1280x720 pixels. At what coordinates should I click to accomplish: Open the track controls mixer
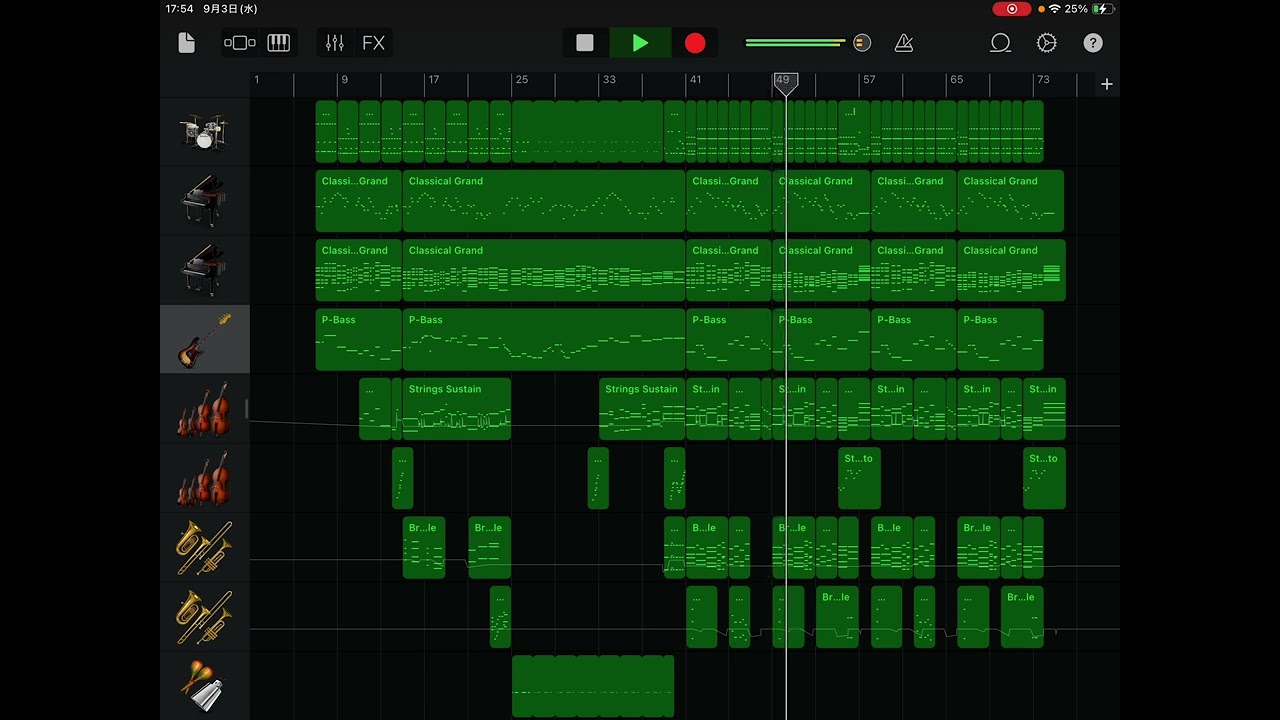pos(335,43)
